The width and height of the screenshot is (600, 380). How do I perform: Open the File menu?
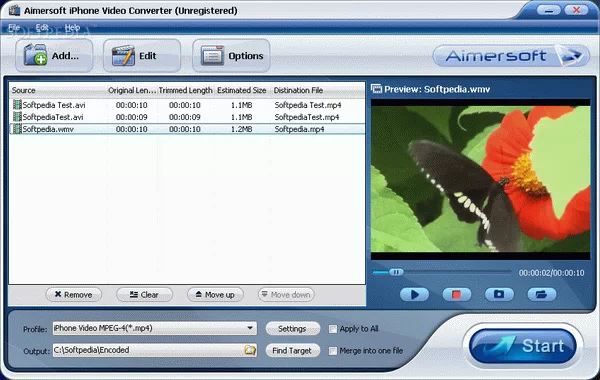[14, 28]
